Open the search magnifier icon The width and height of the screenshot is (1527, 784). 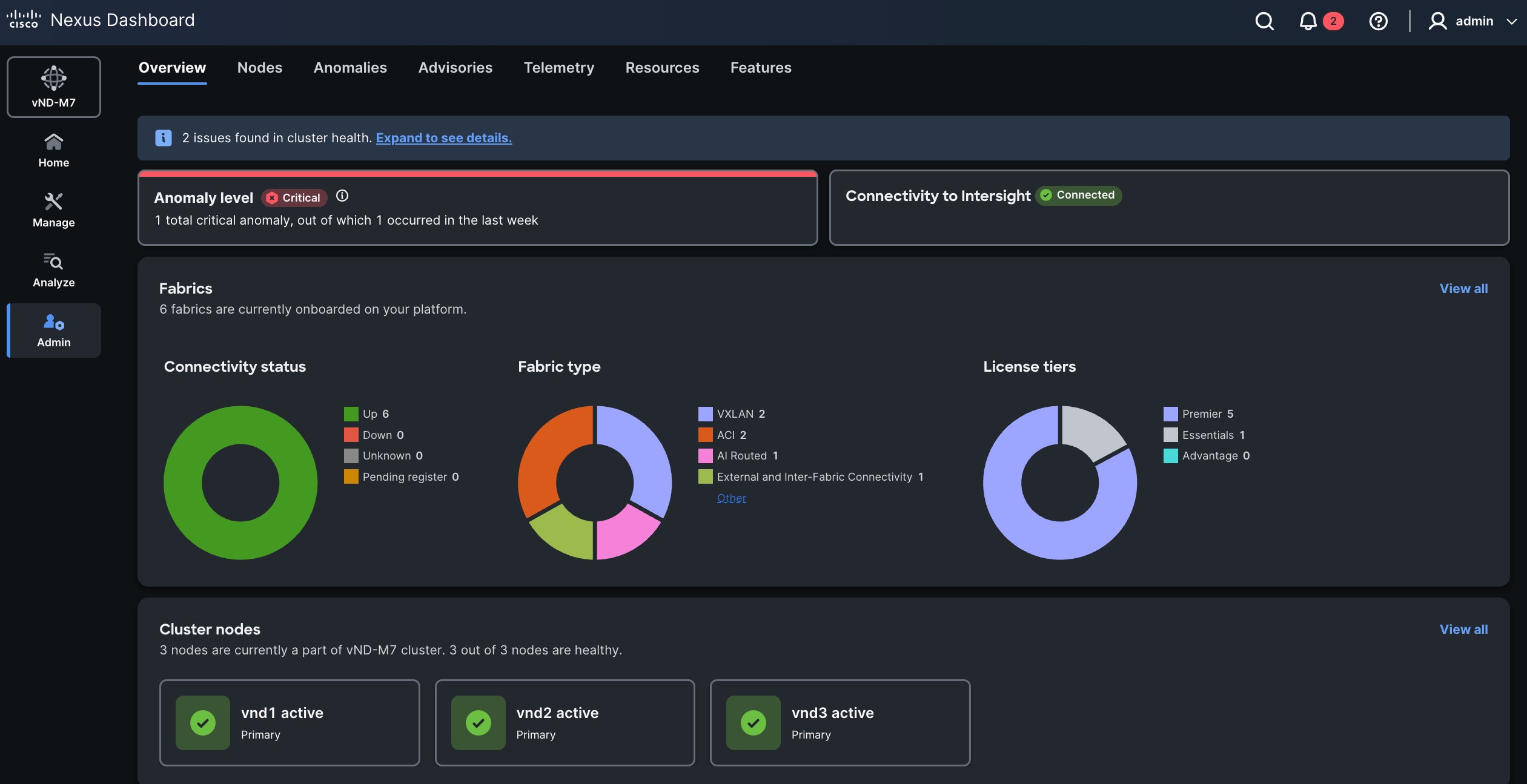1264,21
